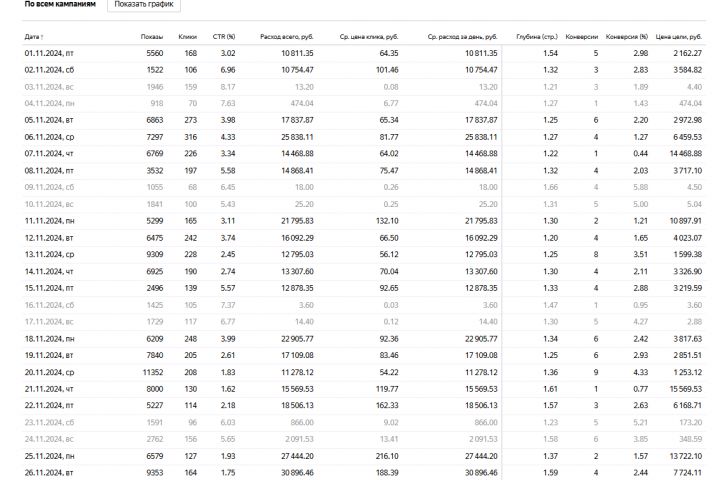This screenshot has height=480, width=720.
Task: Select greyed date 24.11.2024, вс
Action: [x=49, y=439]
